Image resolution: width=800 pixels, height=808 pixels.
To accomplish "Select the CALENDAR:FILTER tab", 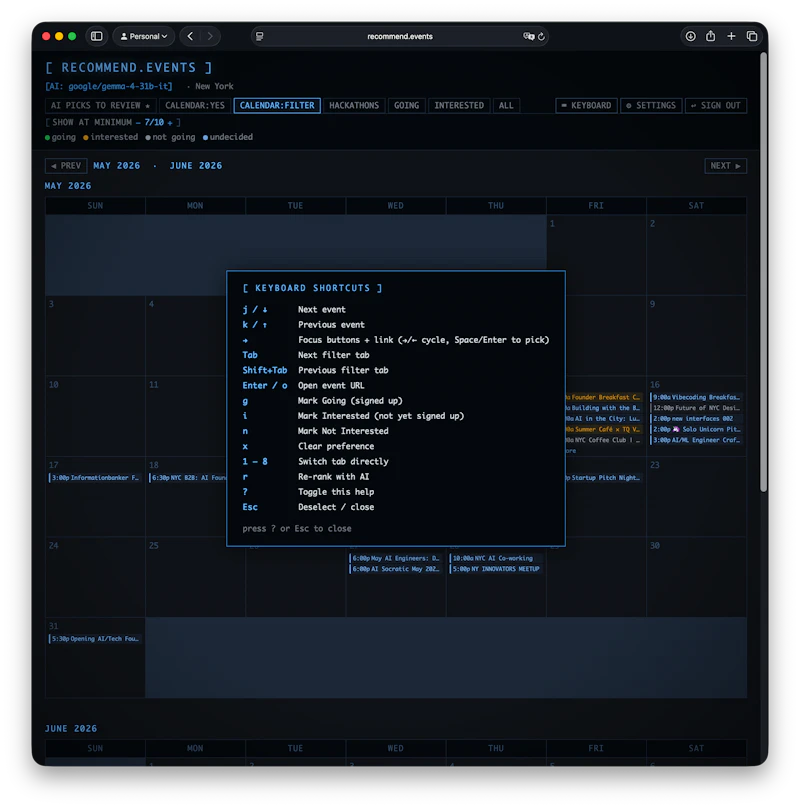I will click(277, 106).
